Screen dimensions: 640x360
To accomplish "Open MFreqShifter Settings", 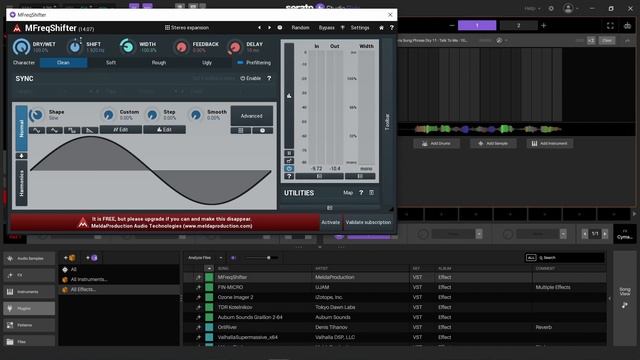I will (x=360, y=28).
